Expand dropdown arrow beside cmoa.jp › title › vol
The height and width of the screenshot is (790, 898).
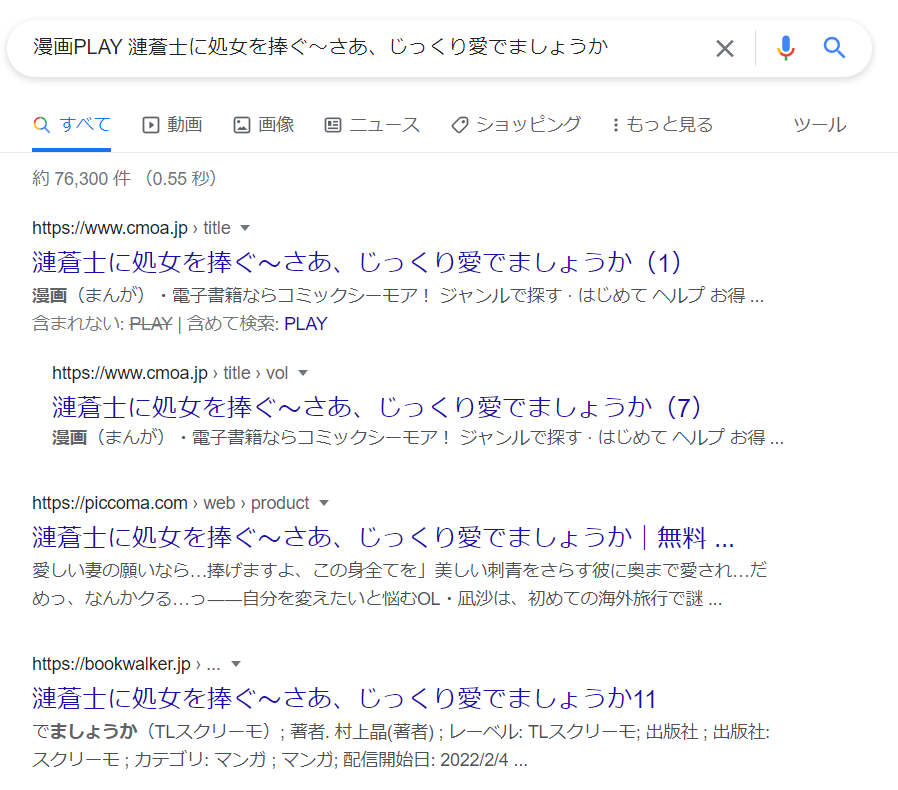[x=303, y=373]
